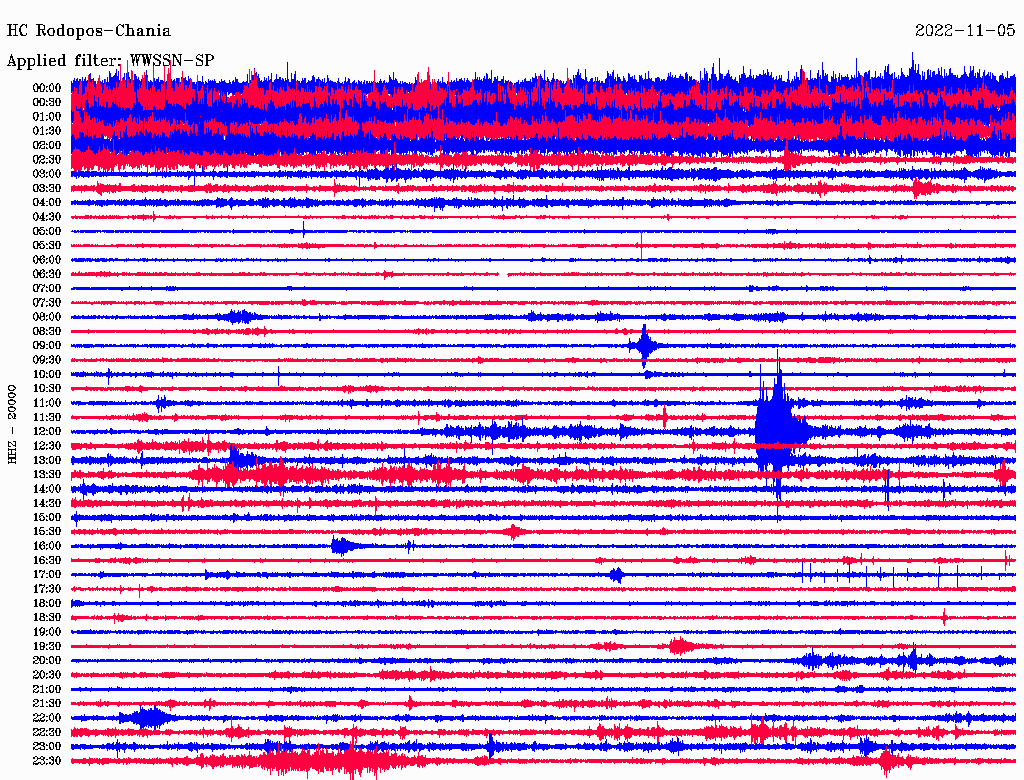Select the 10:00 time label
Viewport: 1024px width, 780px height.
click(47, 374)
